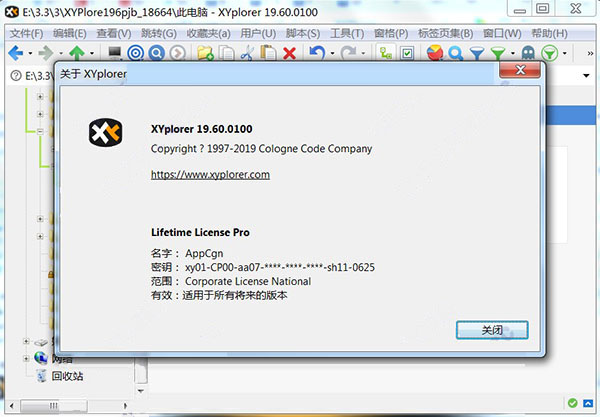Open the circled funnel dropdown arrow

point(565,53)
